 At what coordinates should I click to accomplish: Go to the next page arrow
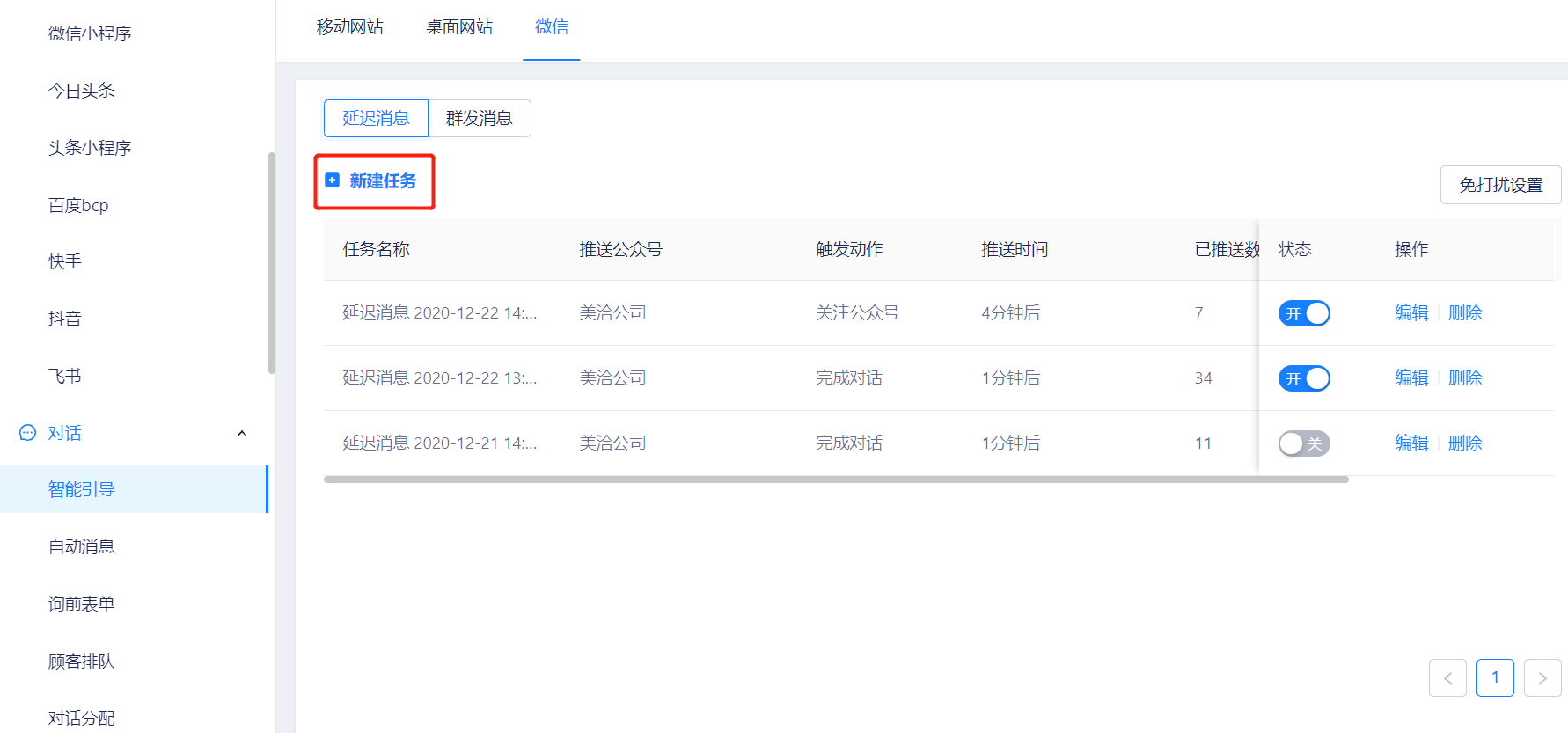point(1542,678)
